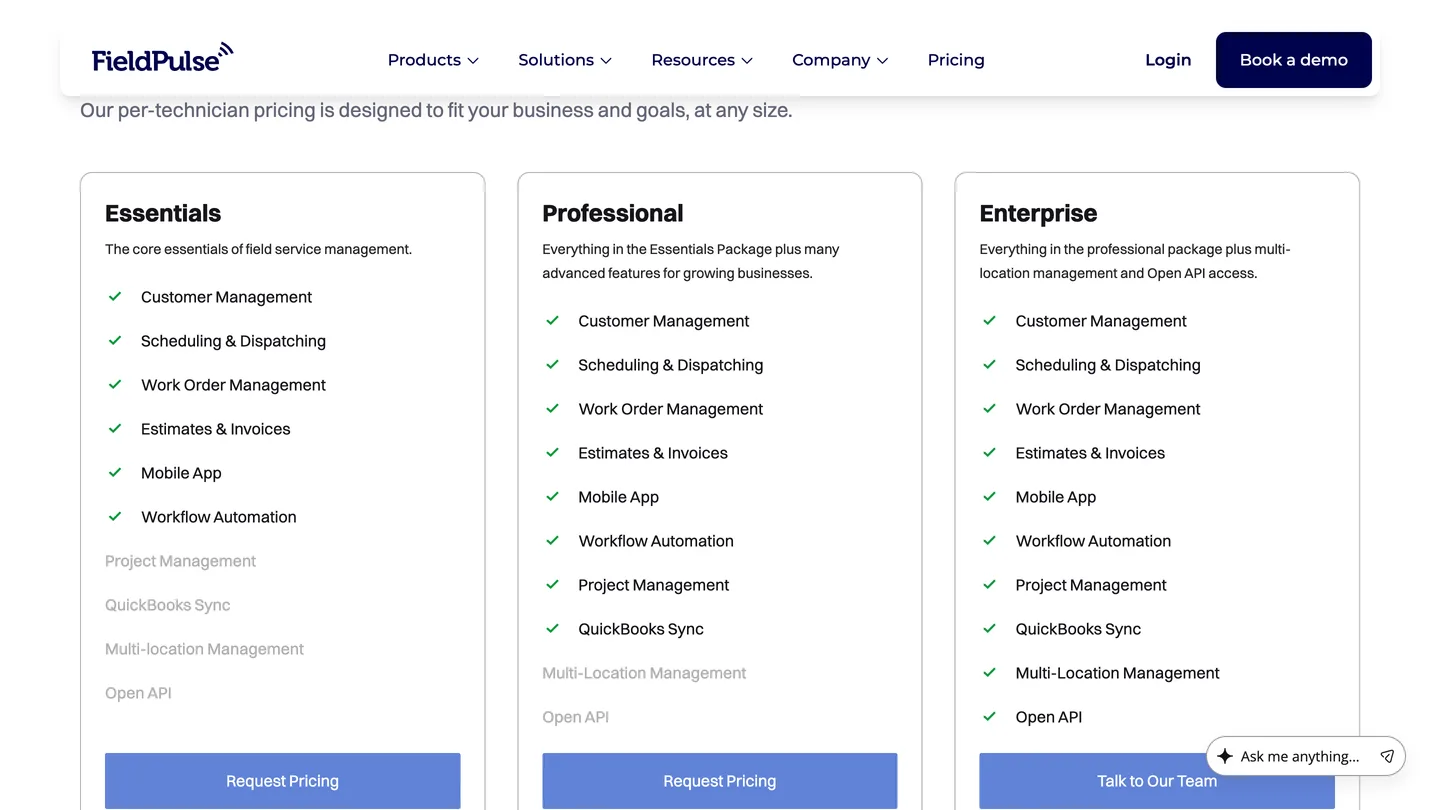Click Enterprise Workflow Automation text
The width and height of the screenshot is (1440, 810).
coord(1093,541)
